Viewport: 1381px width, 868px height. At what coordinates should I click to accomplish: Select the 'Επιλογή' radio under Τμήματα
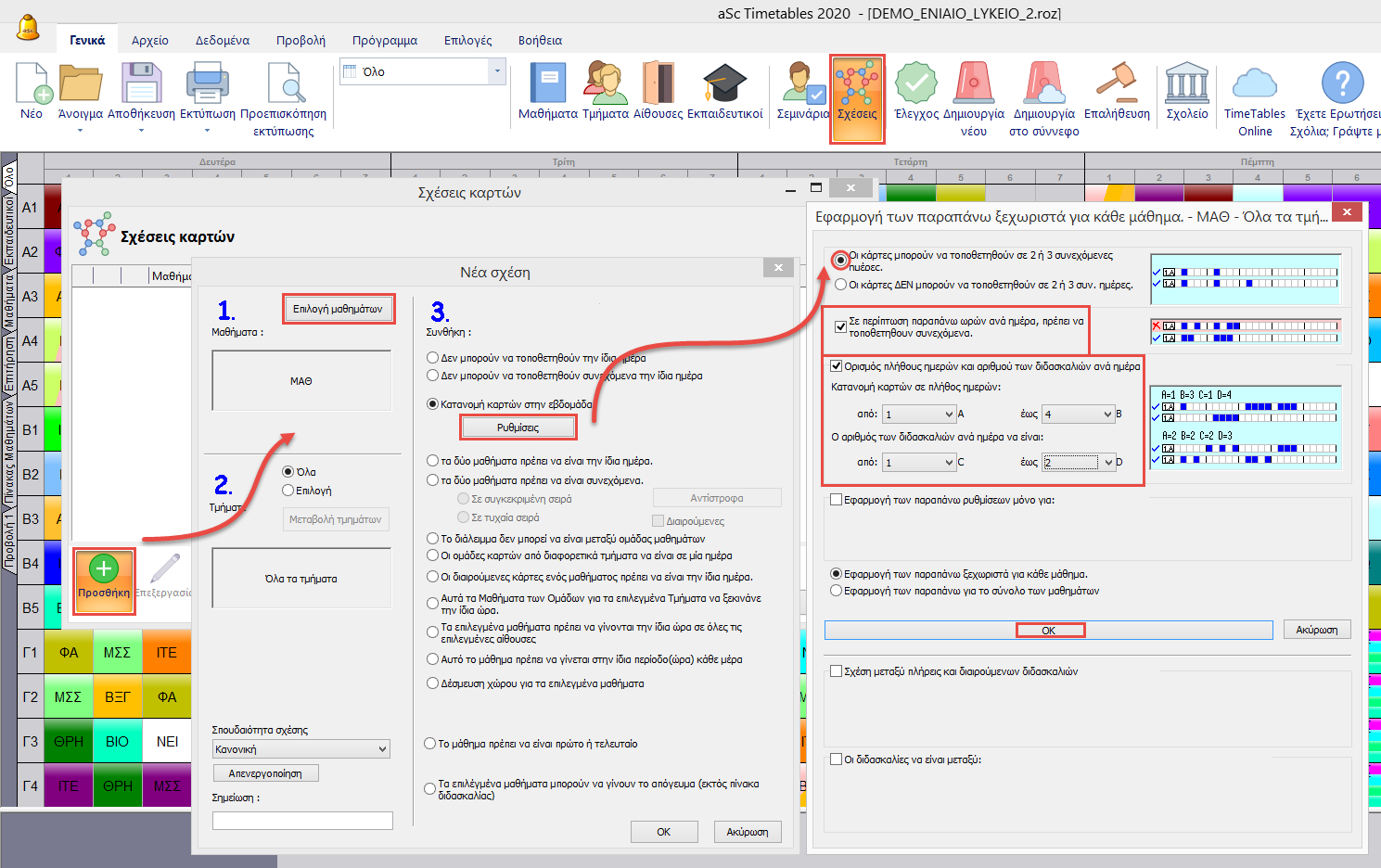[288, 491]
